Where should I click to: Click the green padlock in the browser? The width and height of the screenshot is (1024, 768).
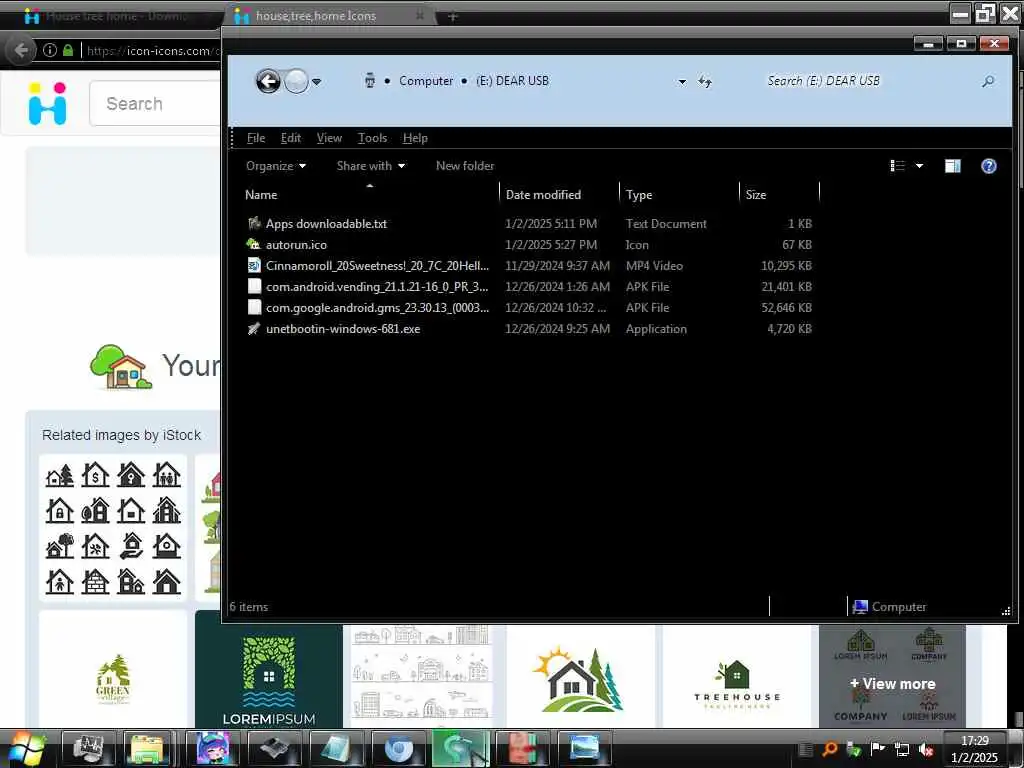(68, 50)
